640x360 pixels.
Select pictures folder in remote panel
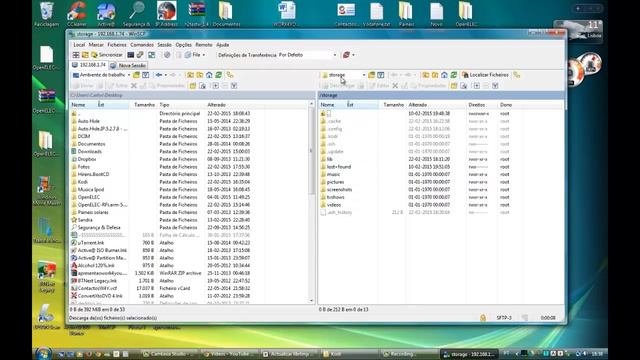[336, 182]
